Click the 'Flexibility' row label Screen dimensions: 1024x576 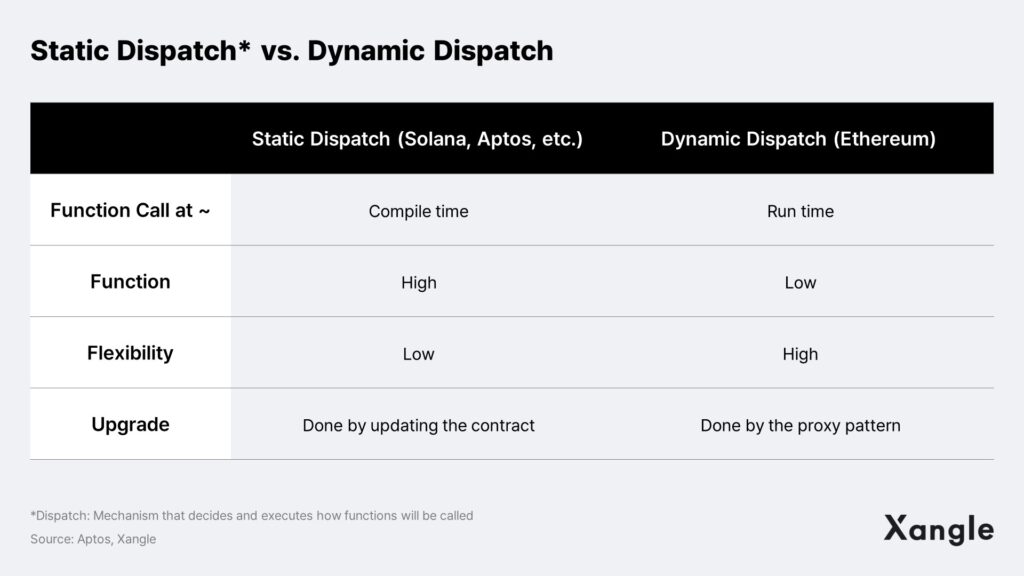coord(130,353)
